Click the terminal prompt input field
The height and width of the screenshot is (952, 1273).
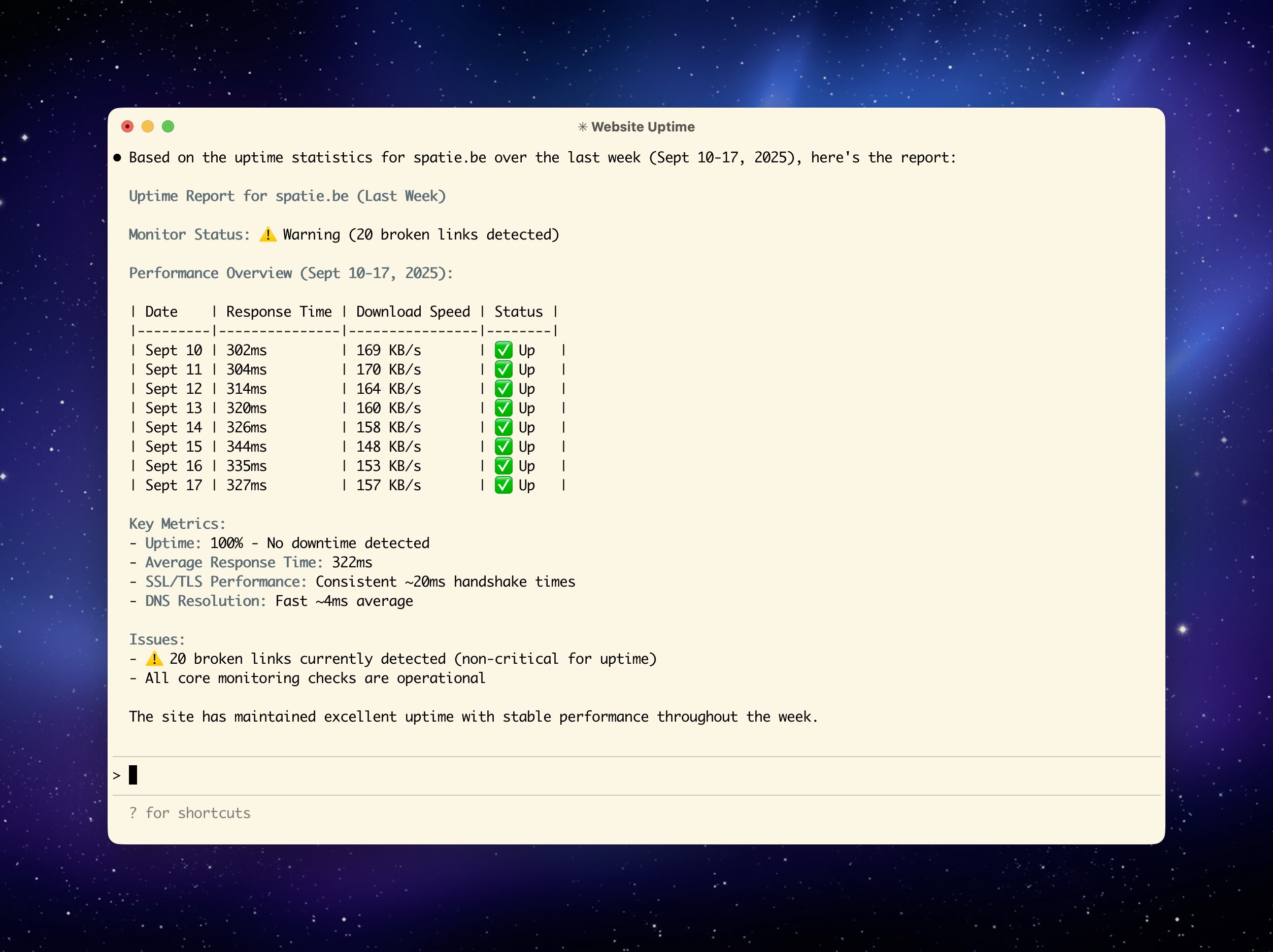636,775
